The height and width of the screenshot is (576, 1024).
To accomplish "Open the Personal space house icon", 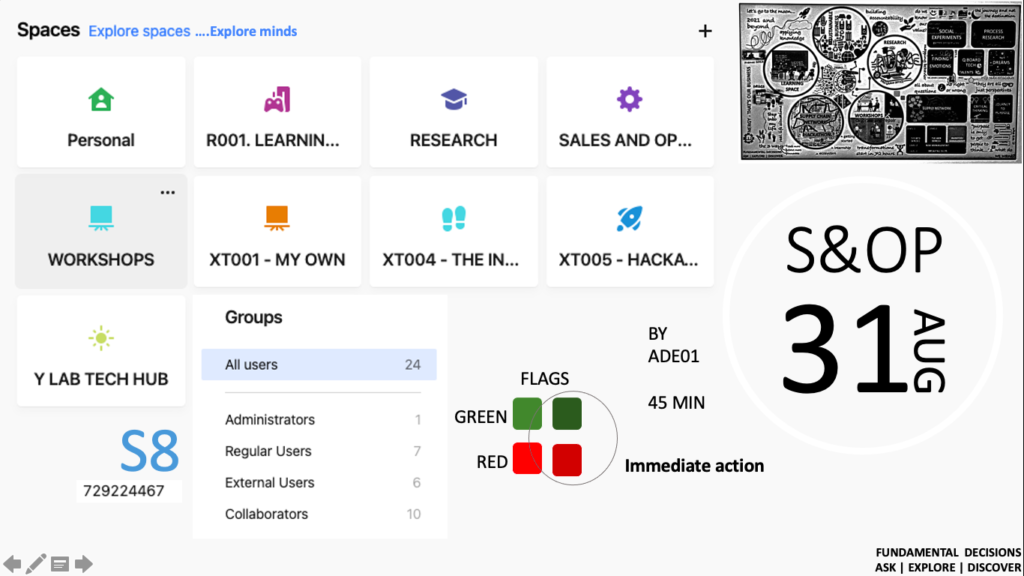I will [101, 100].
